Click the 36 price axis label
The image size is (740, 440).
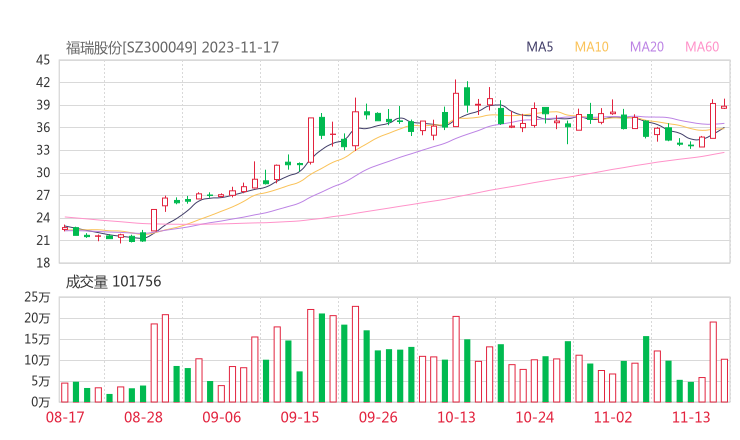point(43,128)
